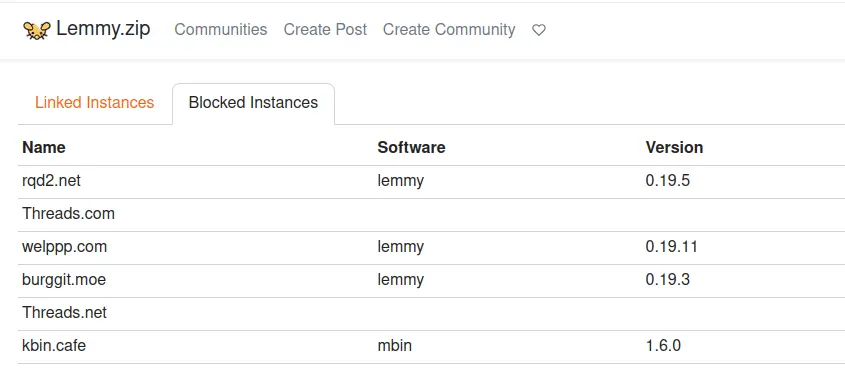Go to Lemmy.zip home title
Screen dimensions: 845x384
103,29
